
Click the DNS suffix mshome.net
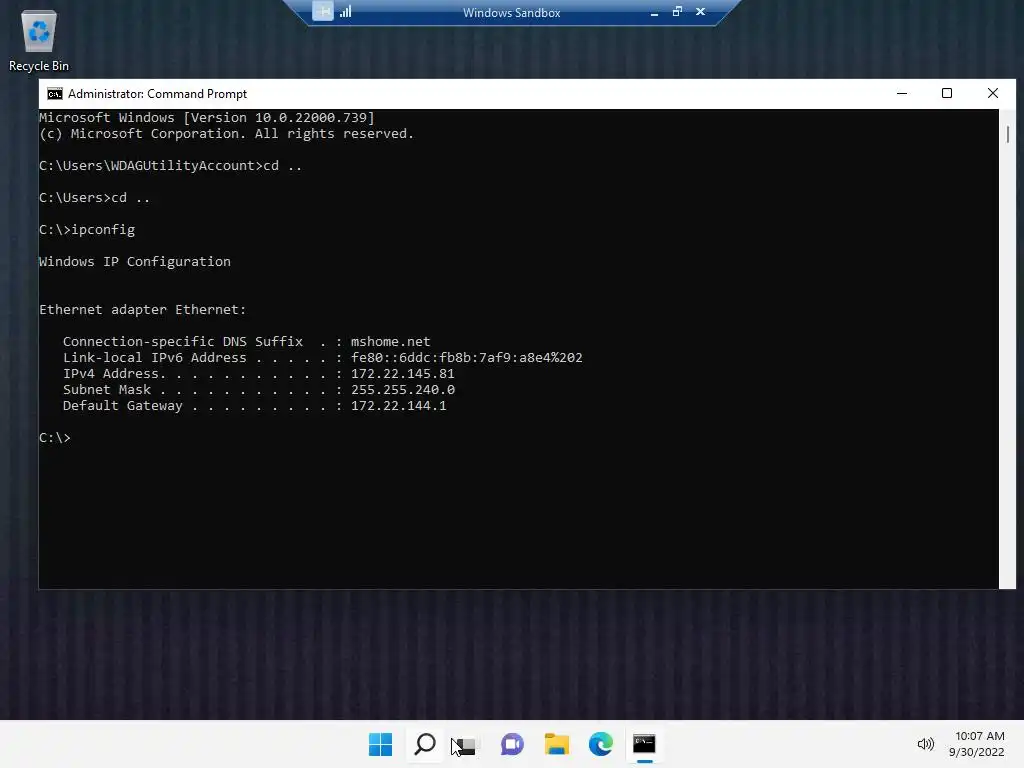[x=391, y=342]
